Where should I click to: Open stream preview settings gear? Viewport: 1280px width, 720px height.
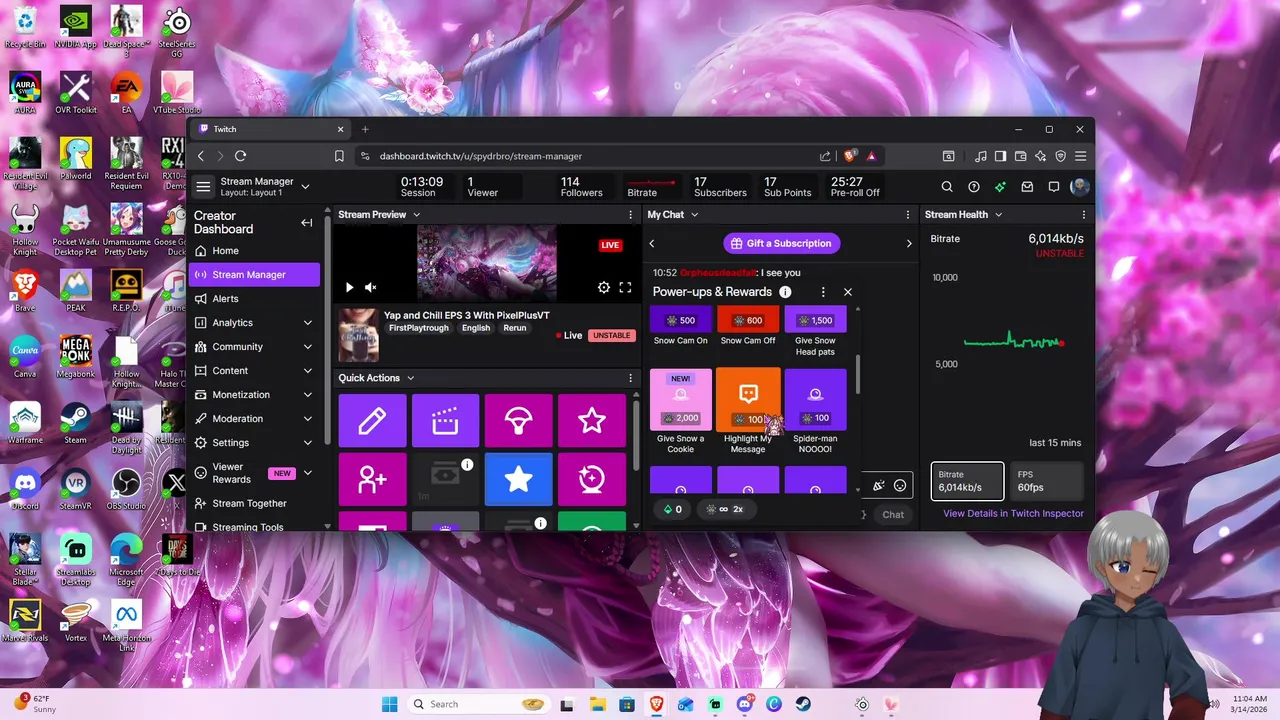pyautogui.click(x=604, y=287)
